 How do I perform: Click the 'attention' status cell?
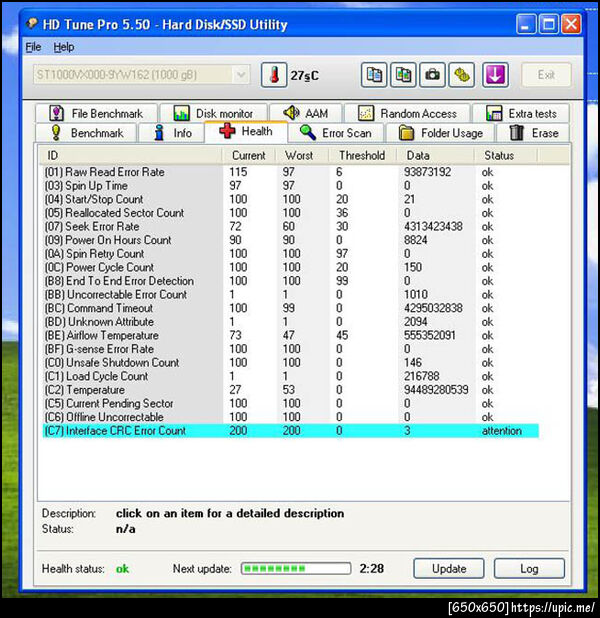click(502, 431)
